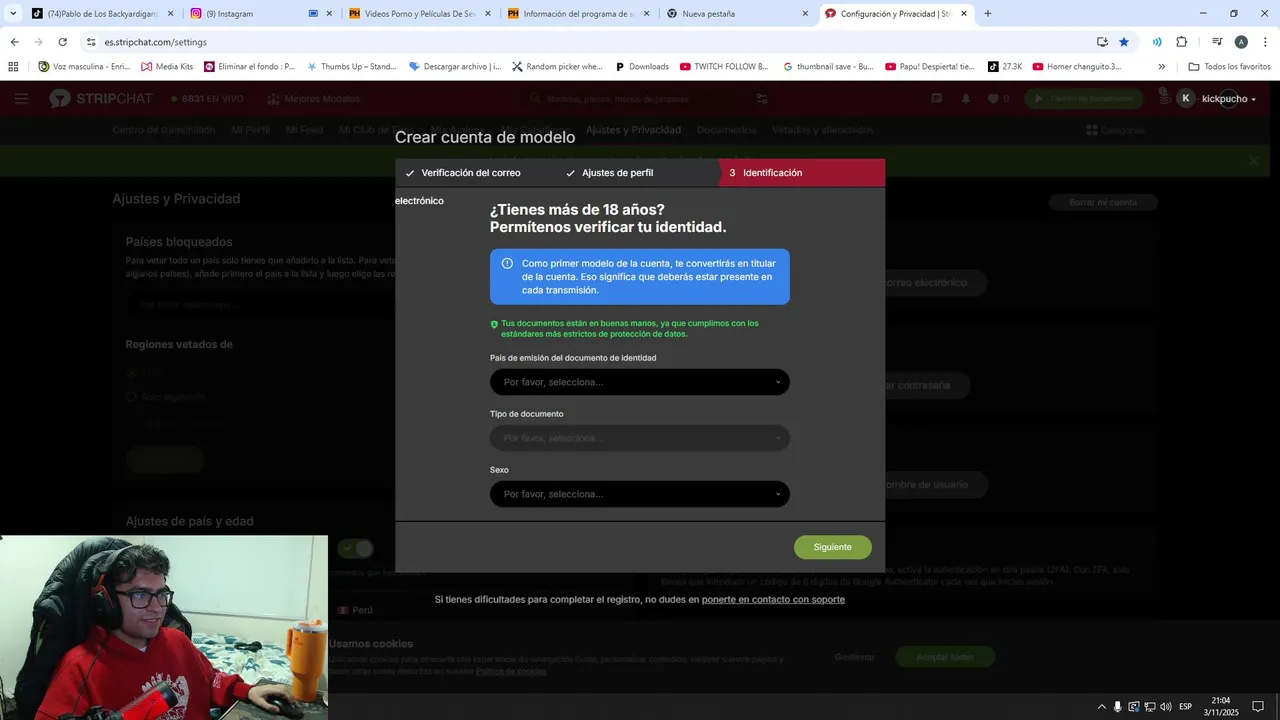1280x720 pixels.
Task: Expand the bookmarks overflow chevron
Action: point(1161,66)
